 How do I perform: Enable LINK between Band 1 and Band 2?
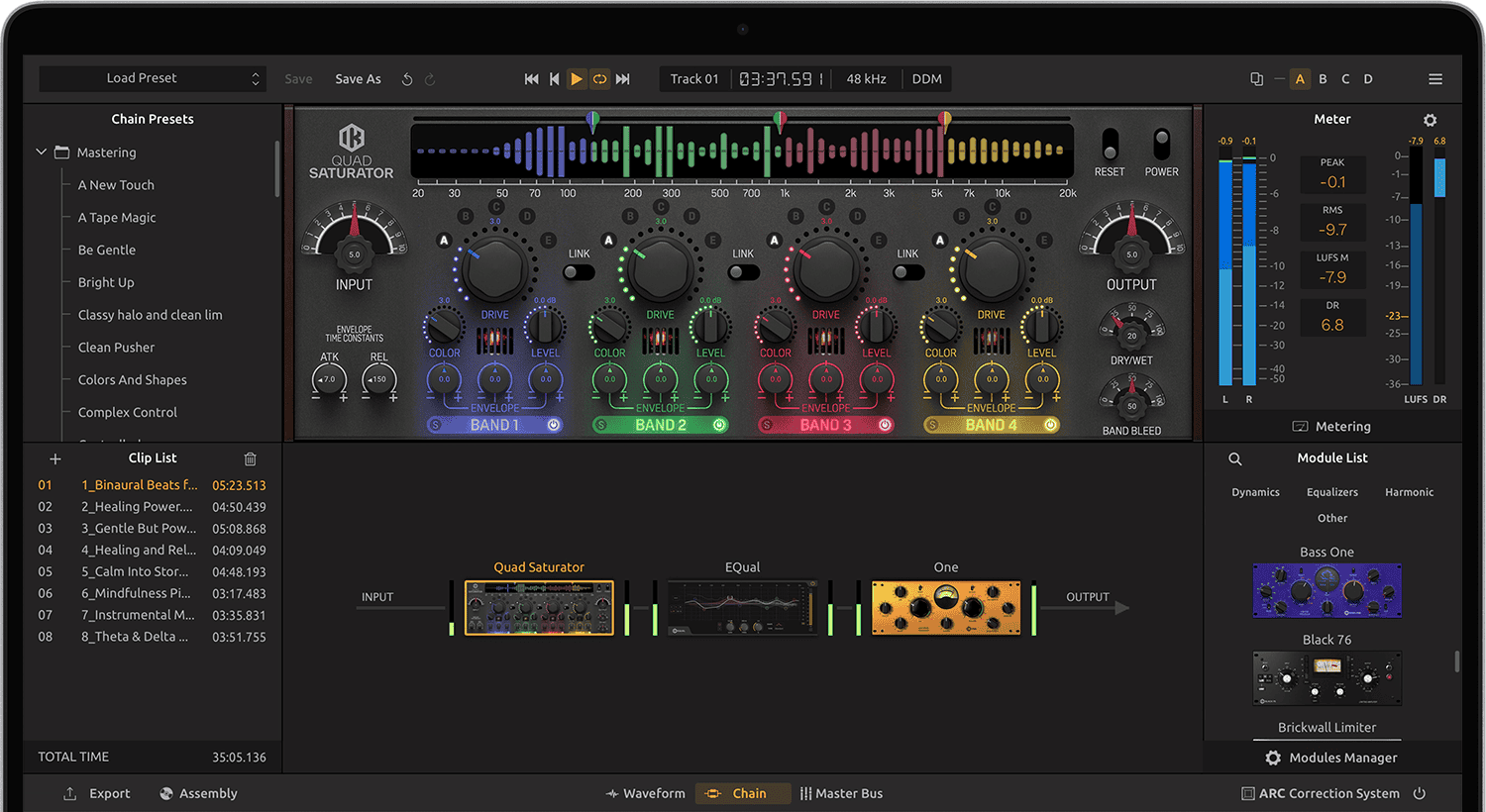click(580, 270)
